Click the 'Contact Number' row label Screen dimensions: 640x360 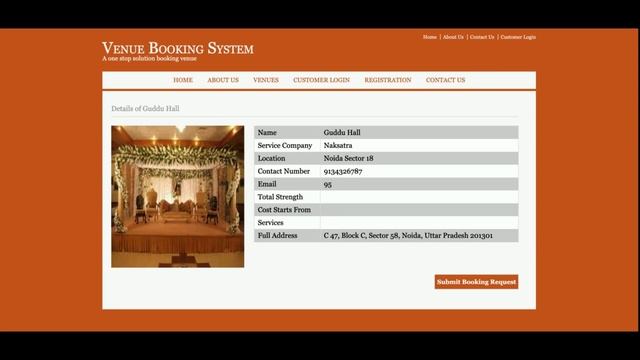coord(284,171)
